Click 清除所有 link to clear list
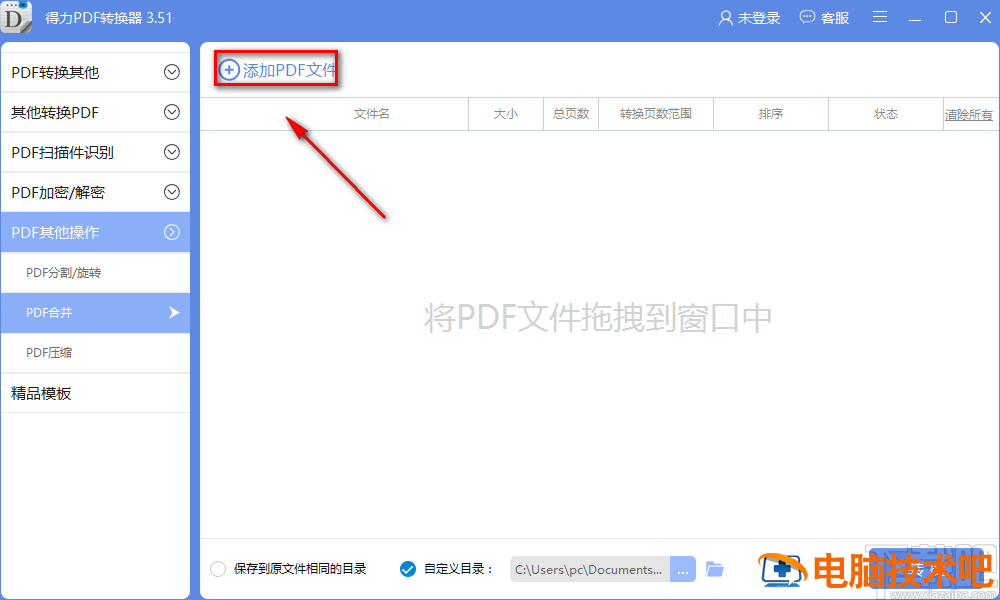 point(969,115)
